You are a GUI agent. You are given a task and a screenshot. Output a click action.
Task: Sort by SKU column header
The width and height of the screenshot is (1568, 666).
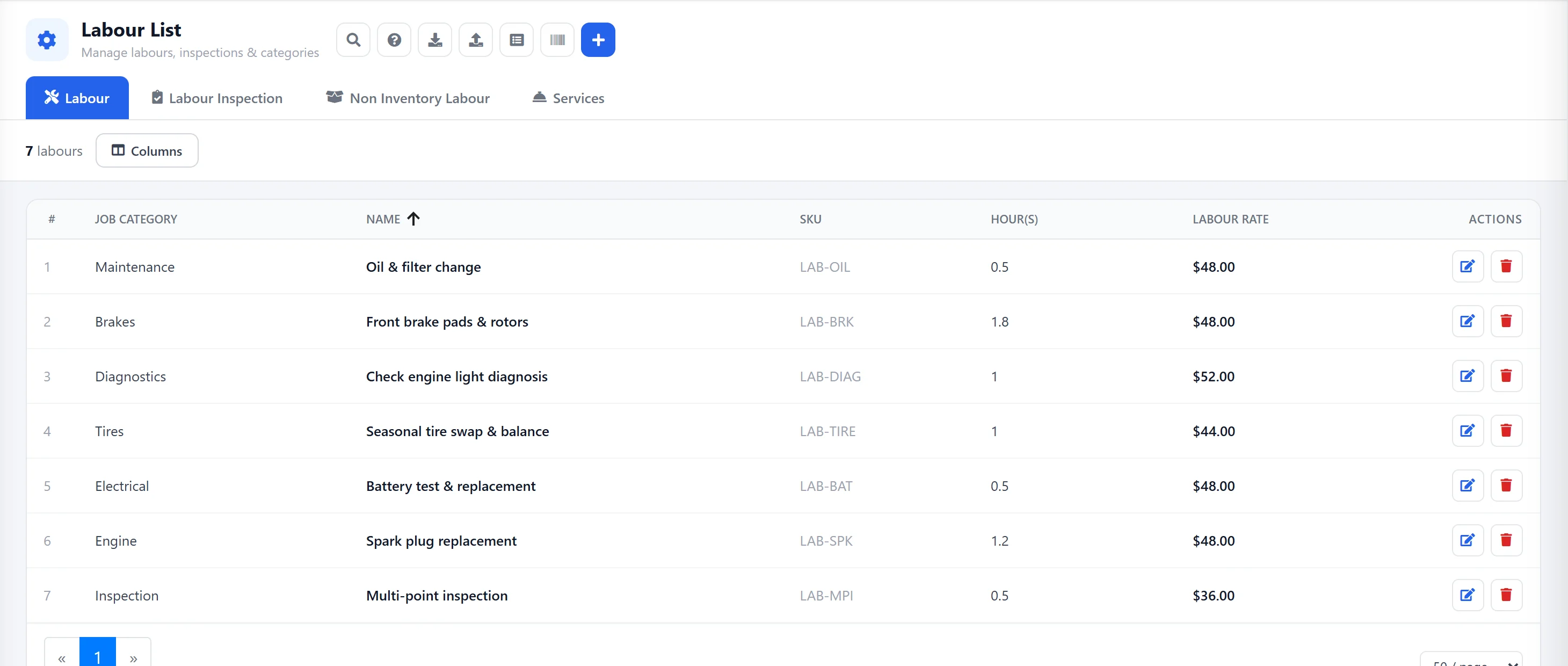click(x=810, y=219)
